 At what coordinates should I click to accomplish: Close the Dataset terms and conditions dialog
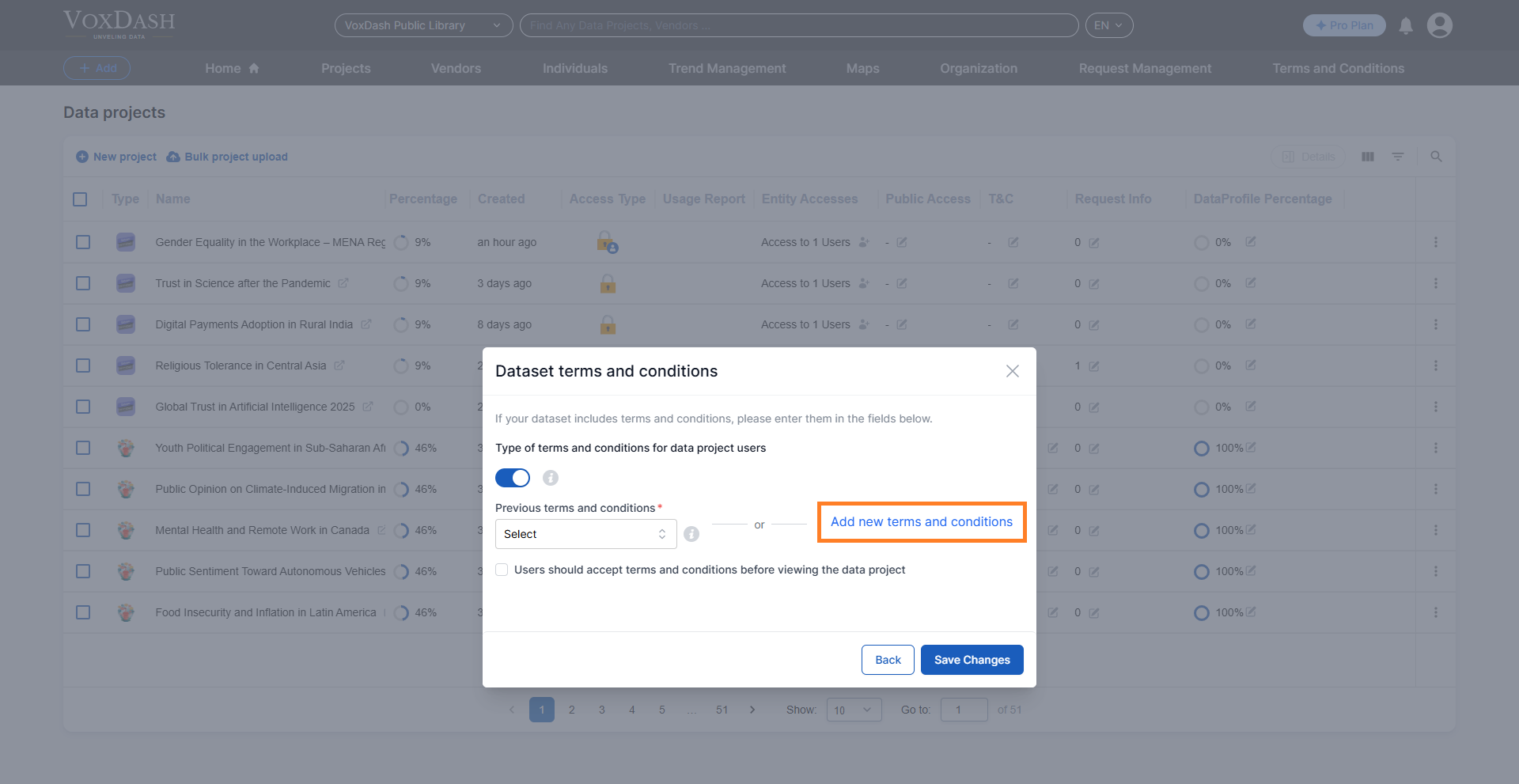(1012, 371)
